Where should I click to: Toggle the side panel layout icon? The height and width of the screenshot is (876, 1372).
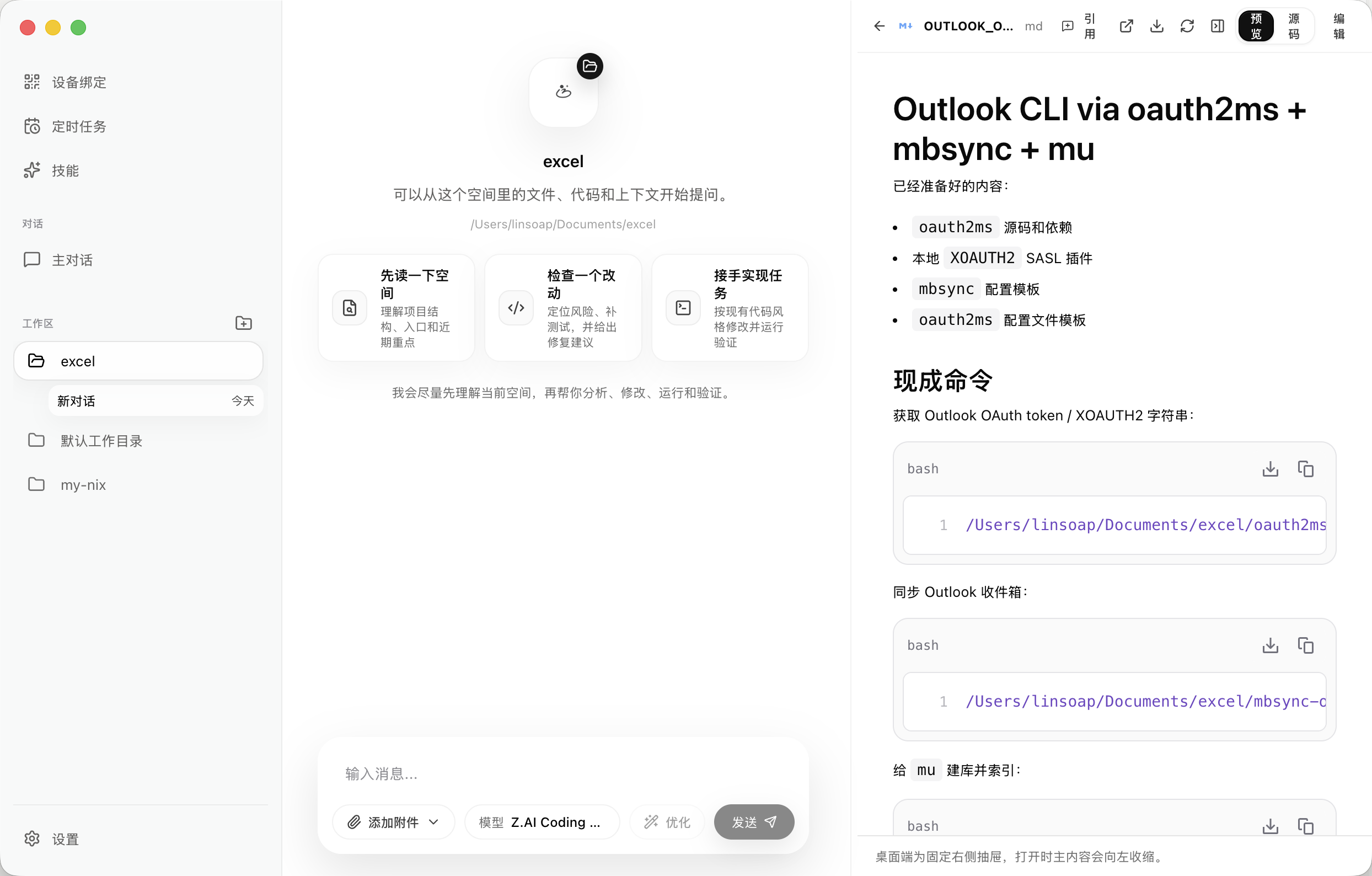[1218, 26]
